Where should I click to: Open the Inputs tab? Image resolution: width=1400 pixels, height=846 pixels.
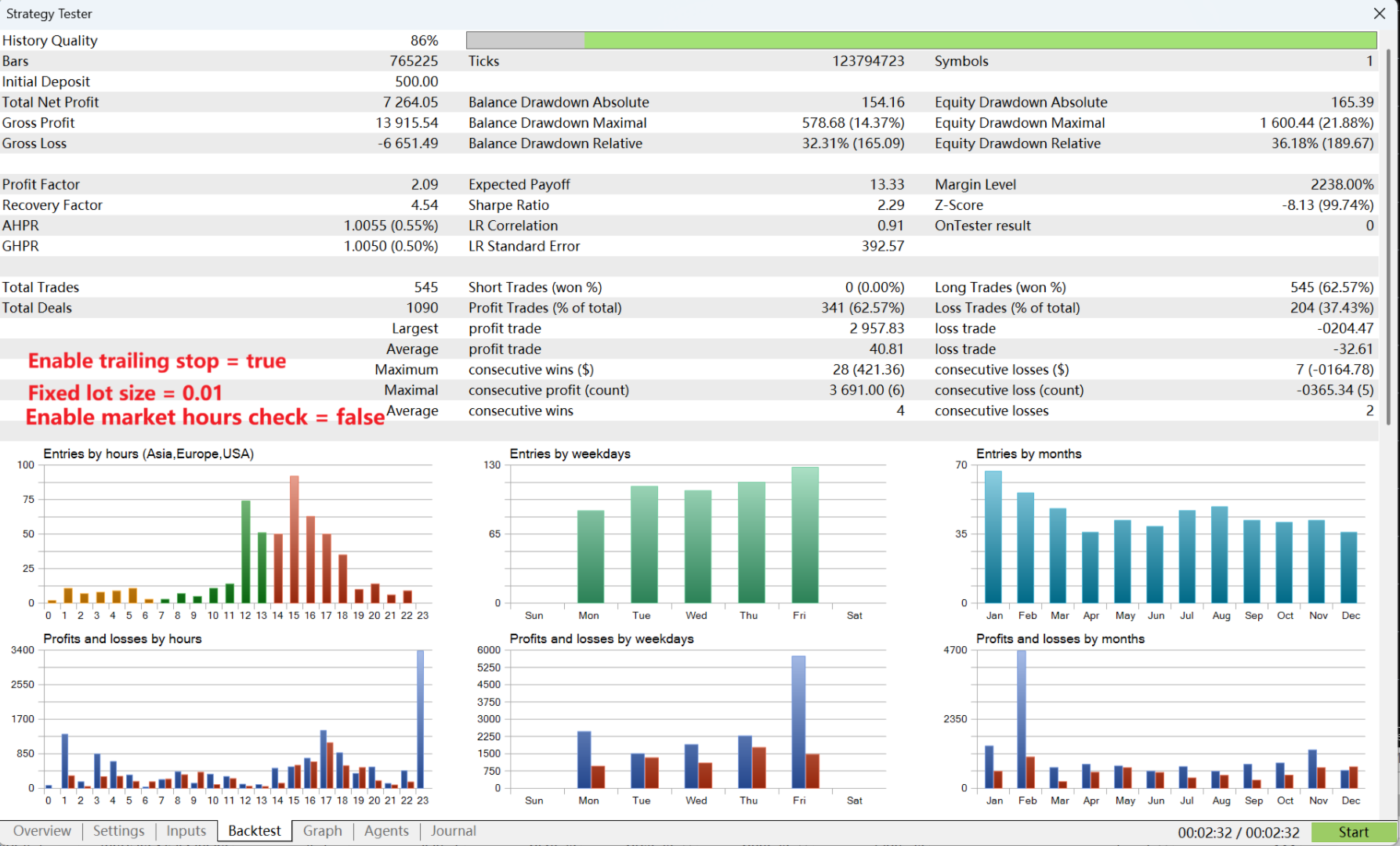[186, 831]
